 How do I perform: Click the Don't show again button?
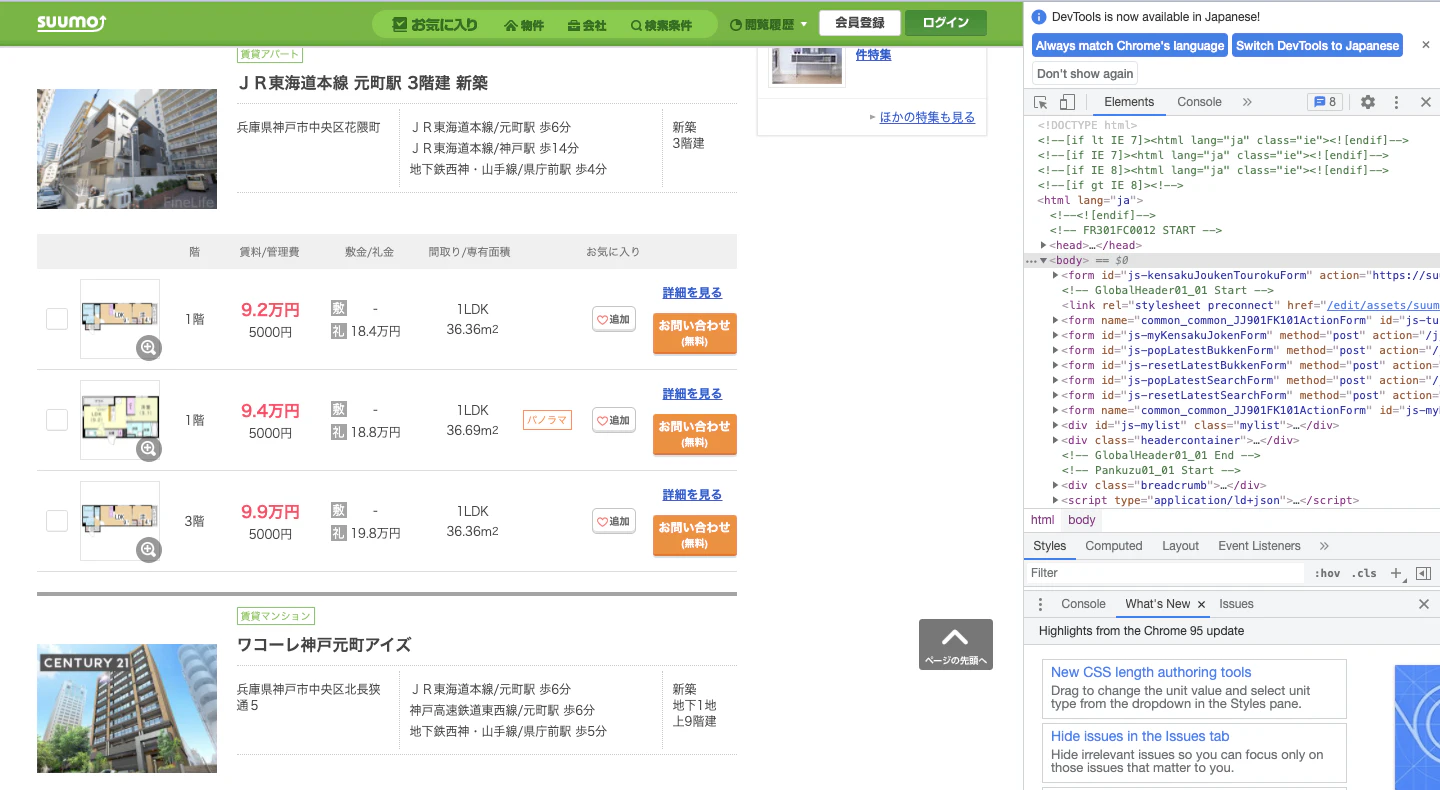click(x=1085, y=74)
